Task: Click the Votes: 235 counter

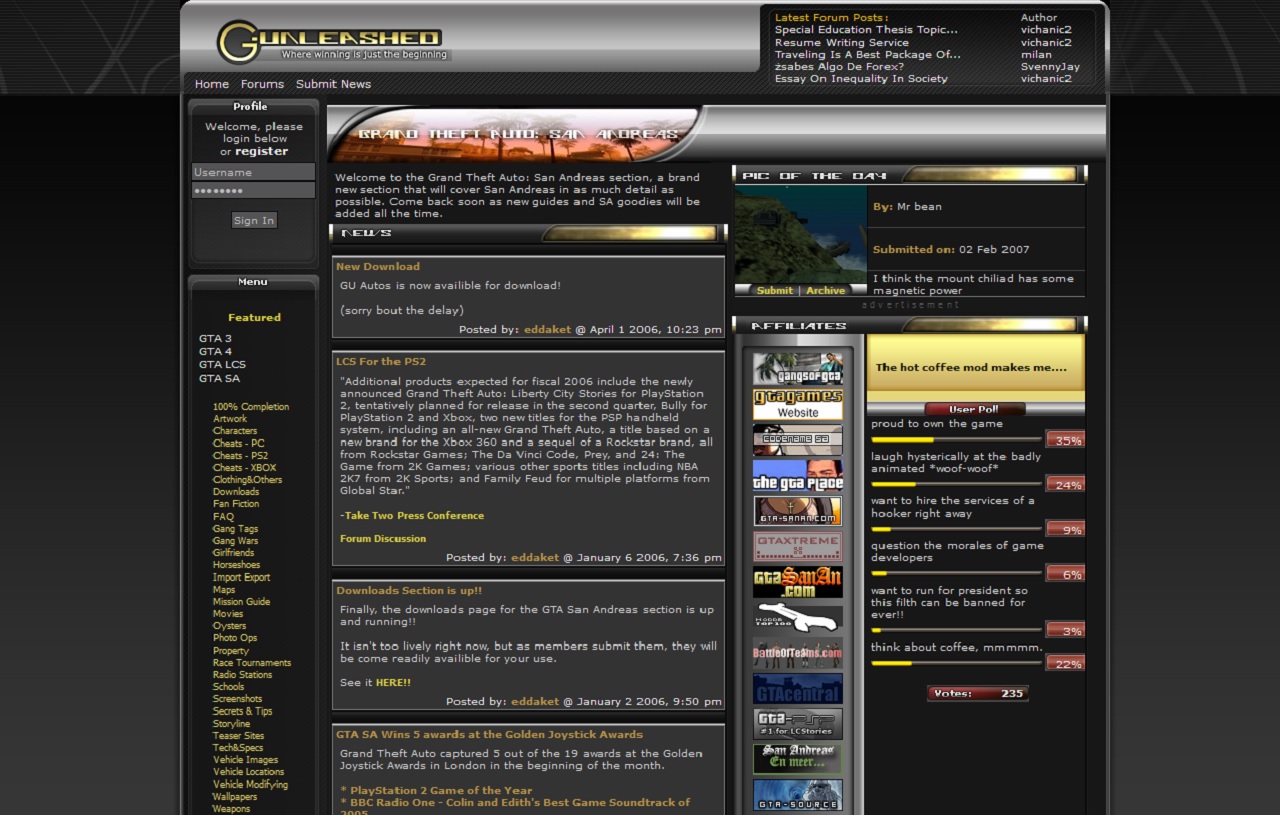Action: pyautogui.click(x=977, y=694)
